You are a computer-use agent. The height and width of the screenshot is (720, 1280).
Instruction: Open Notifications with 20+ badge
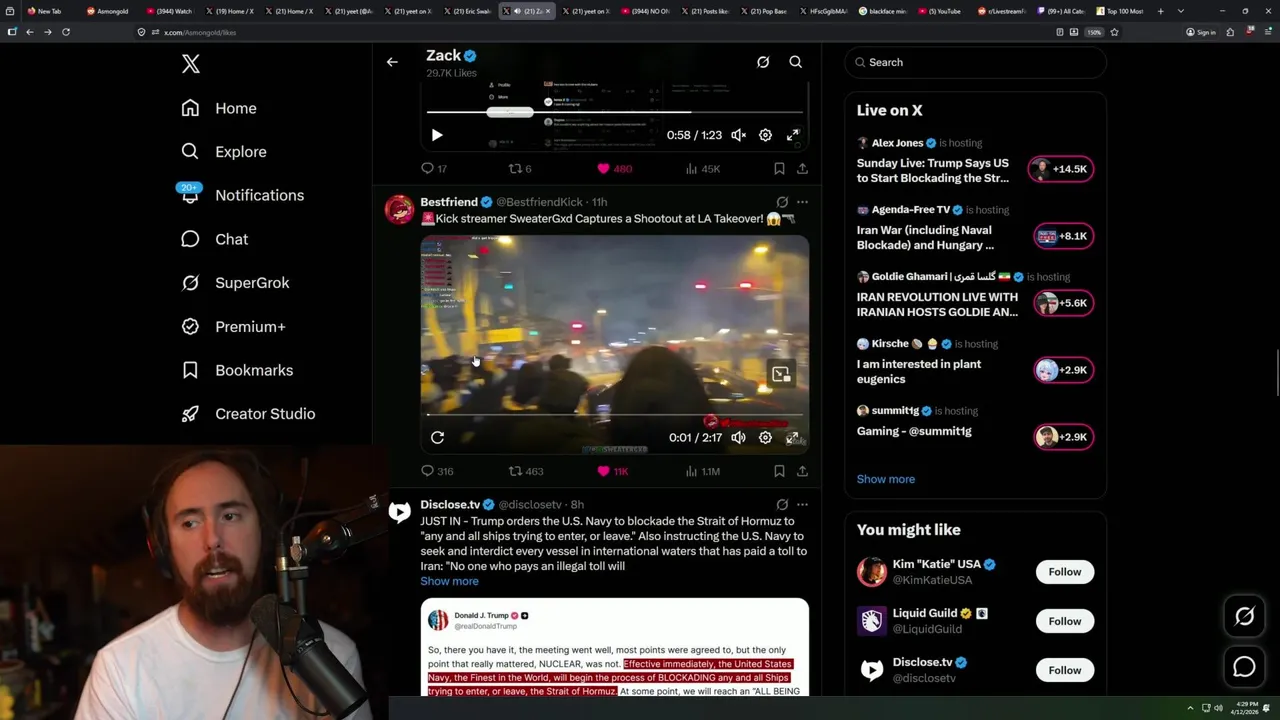pos(241,195)
